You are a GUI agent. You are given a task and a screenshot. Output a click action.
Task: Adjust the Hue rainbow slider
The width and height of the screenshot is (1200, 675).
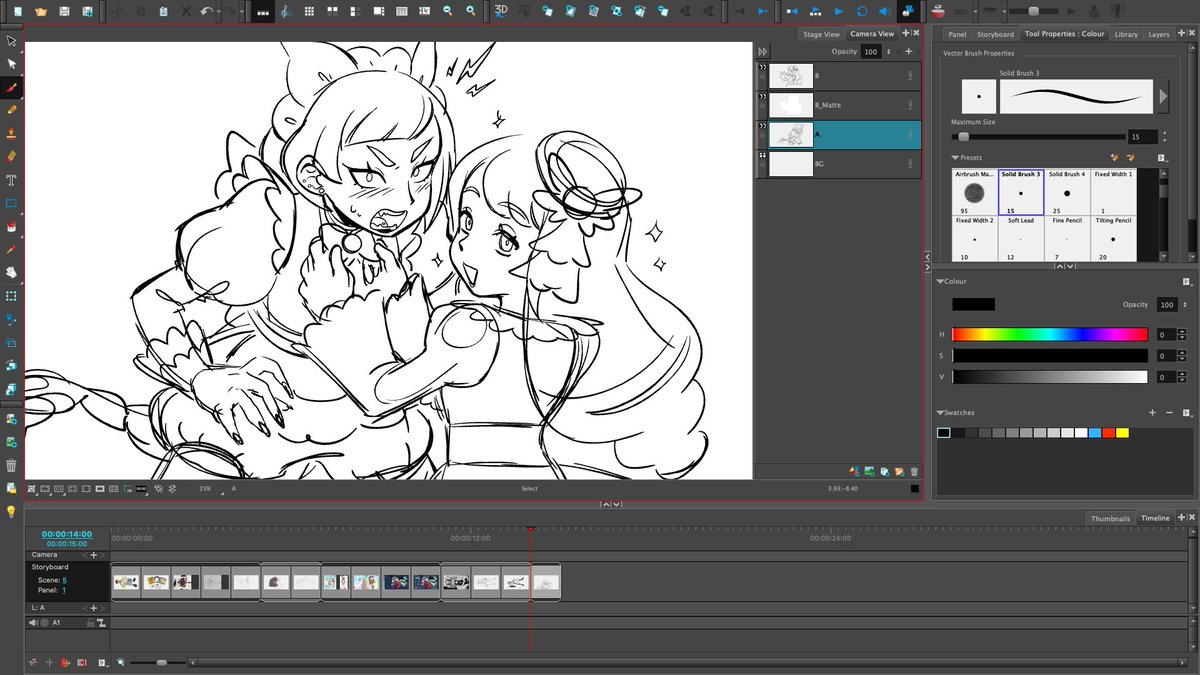tap(1050, 334)
